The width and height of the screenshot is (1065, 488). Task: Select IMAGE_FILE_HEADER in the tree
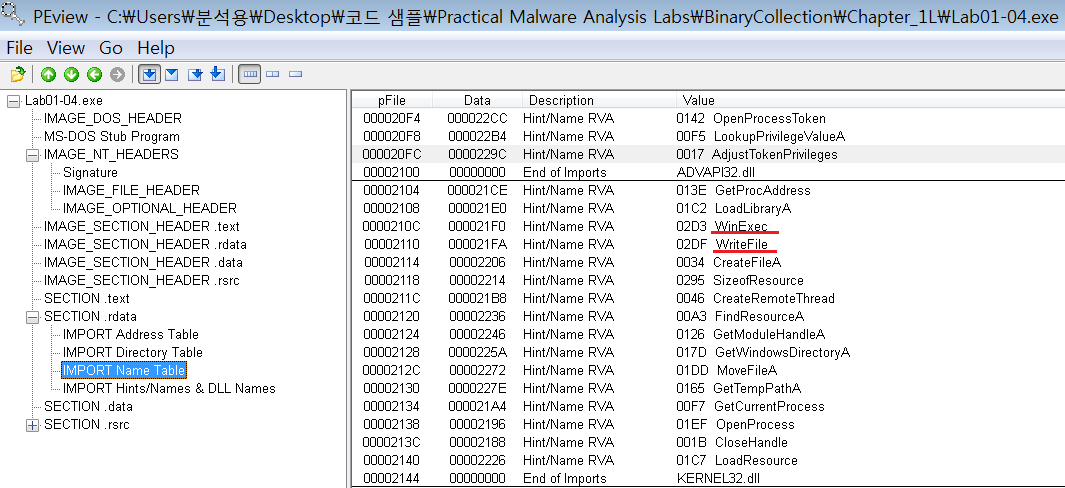coord(131,190)
